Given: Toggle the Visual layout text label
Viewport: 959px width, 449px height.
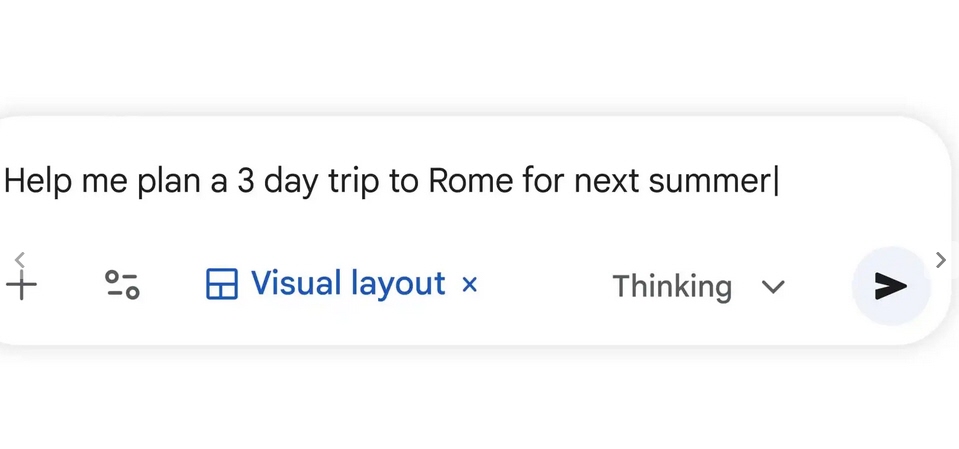Looking at the screenshot, I should [x=348, y=284].
